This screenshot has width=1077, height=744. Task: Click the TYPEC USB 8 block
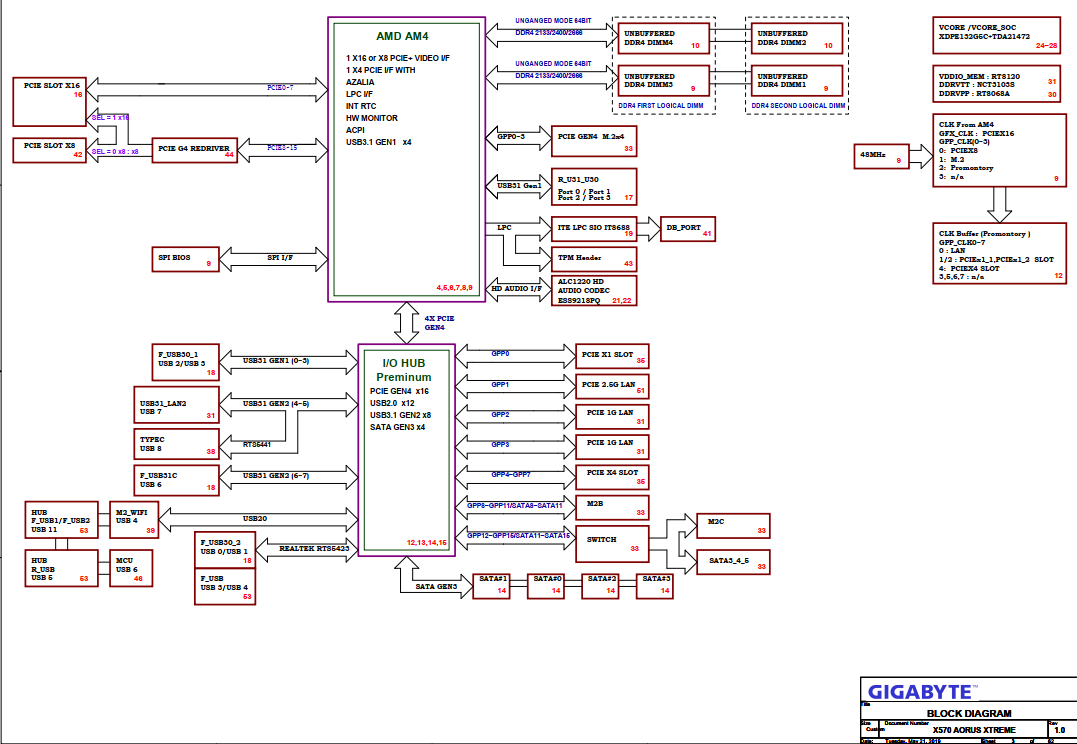pos(176,444)
